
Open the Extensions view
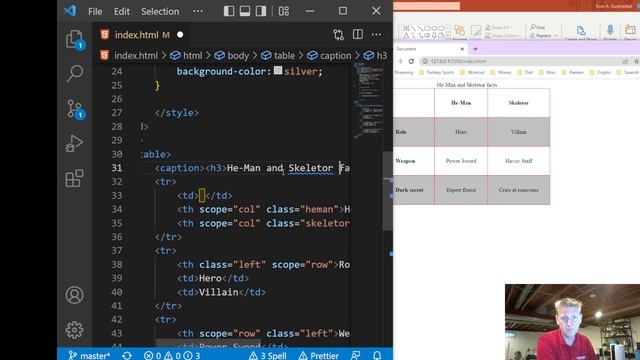pos(74,178)
